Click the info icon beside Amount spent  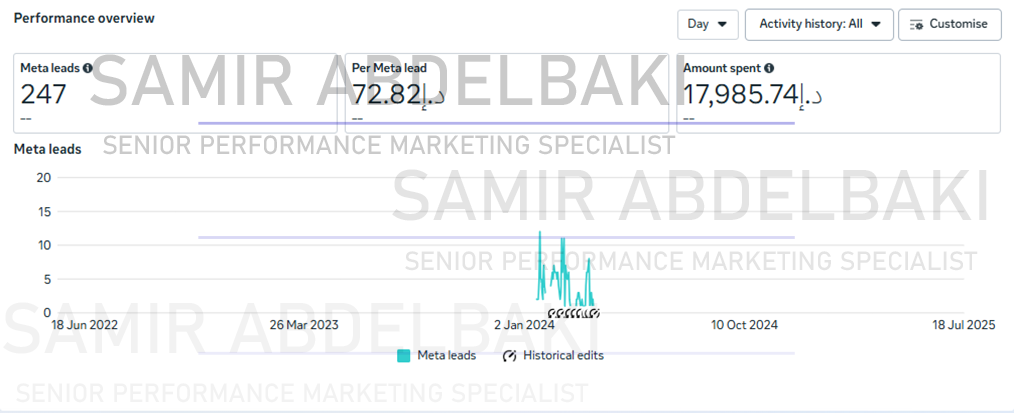[769, 67]
